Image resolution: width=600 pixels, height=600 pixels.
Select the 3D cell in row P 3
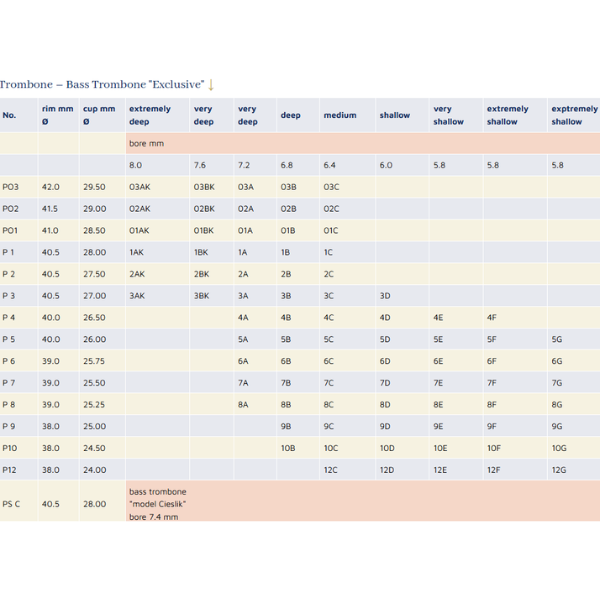[386, 295]
